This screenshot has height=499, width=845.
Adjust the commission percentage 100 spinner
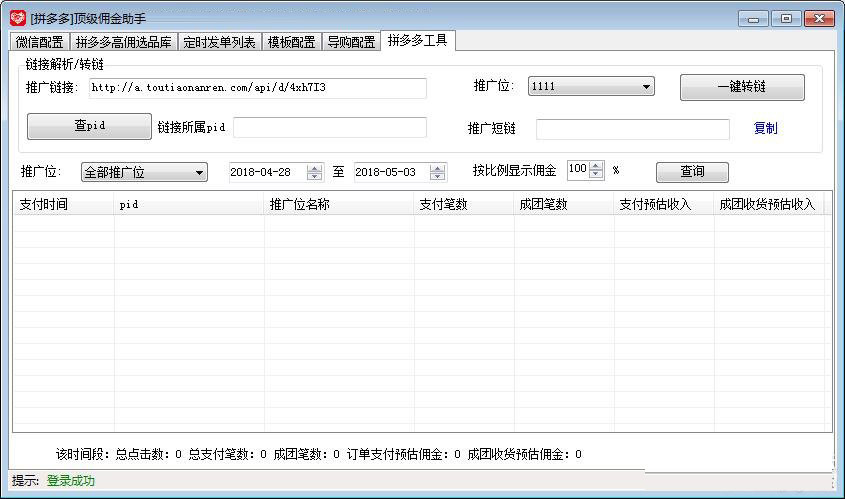[597, 170]
